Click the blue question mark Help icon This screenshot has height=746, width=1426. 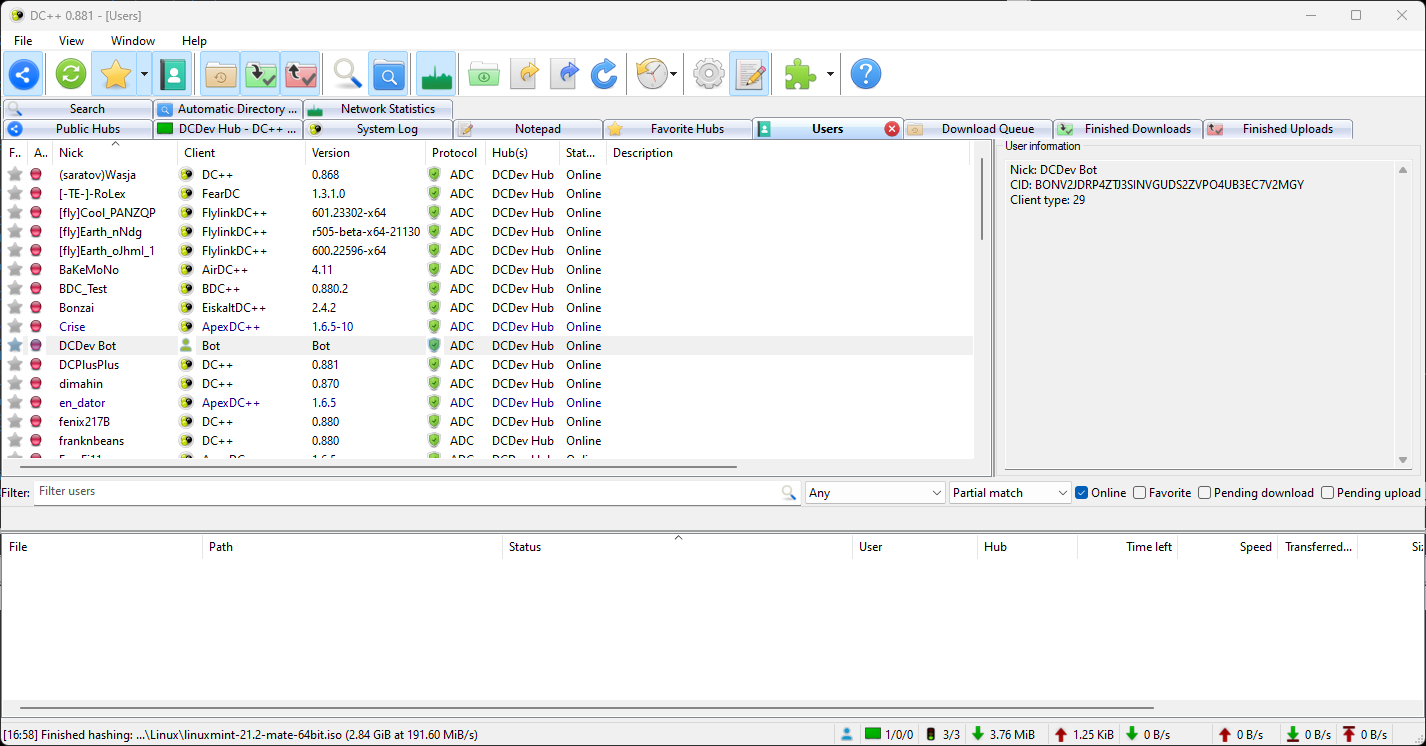point(866,74)
